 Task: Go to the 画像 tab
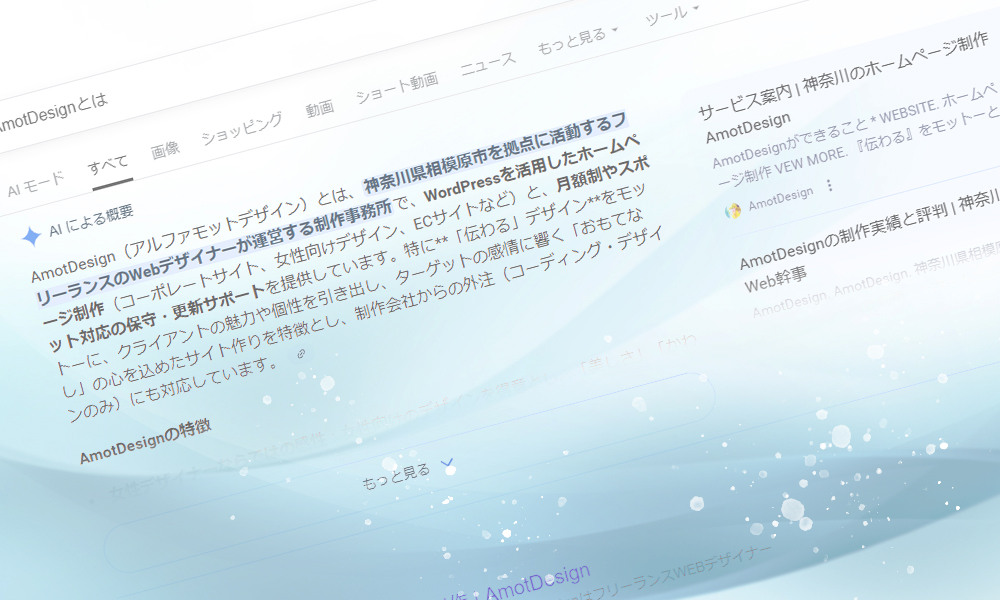(x=165, y=150)
